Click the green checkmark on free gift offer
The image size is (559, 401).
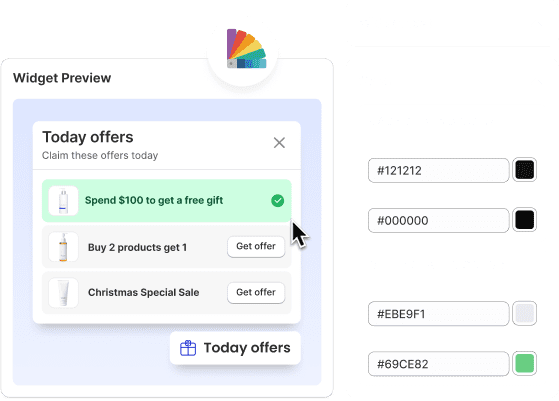(x=277, y=201)
